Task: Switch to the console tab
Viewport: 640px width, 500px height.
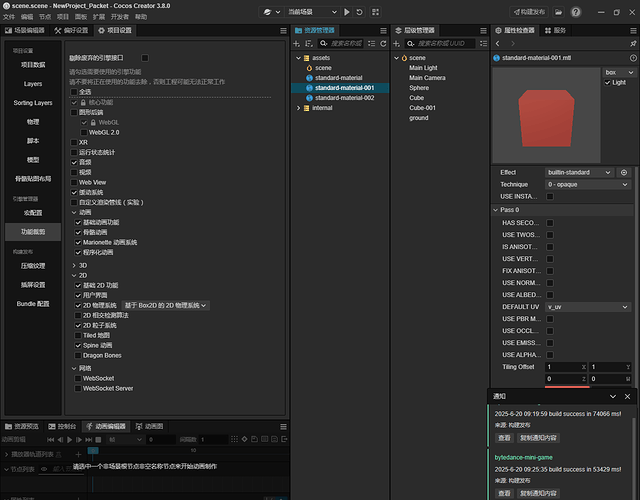Action: (x=62, y=427)
